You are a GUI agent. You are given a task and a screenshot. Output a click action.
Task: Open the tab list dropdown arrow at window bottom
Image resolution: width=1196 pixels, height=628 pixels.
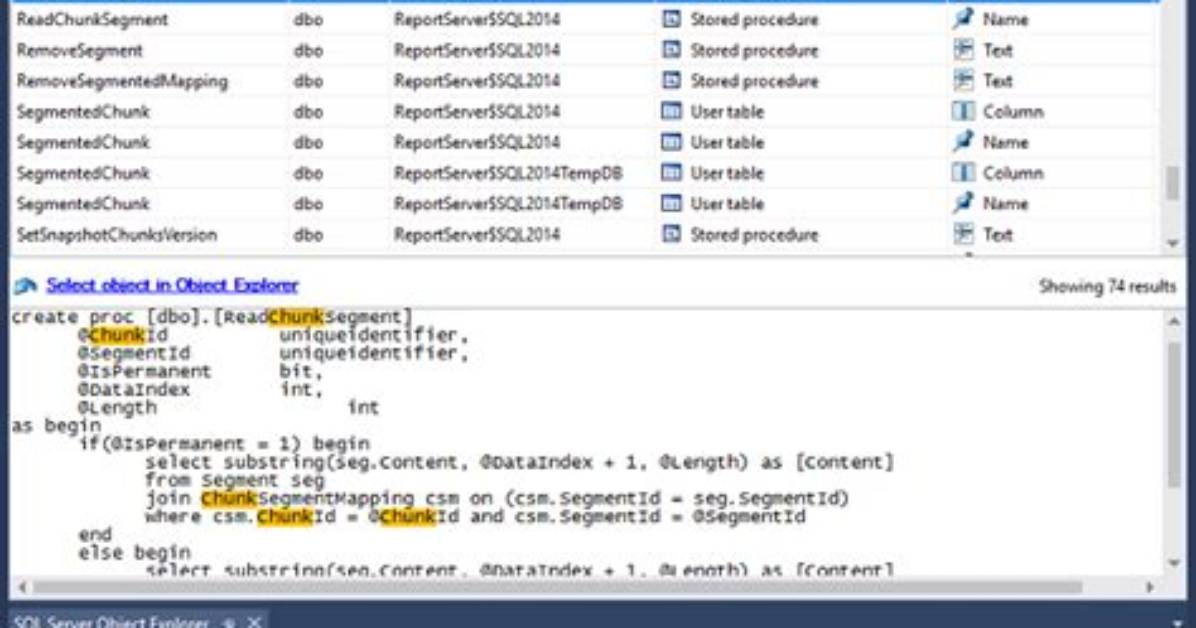click(x=1178, y=623)
